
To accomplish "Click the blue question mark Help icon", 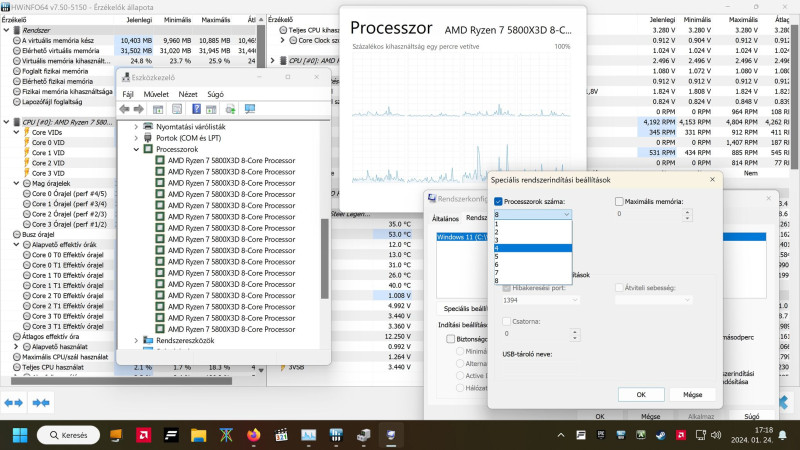I will (x=196, y=109).
